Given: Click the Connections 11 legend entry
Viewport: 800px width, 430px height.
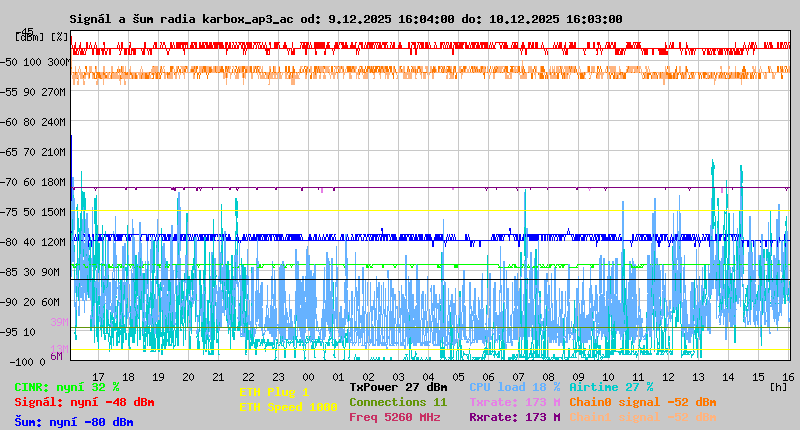Looking at the screenshot, I should click(398, 402).
